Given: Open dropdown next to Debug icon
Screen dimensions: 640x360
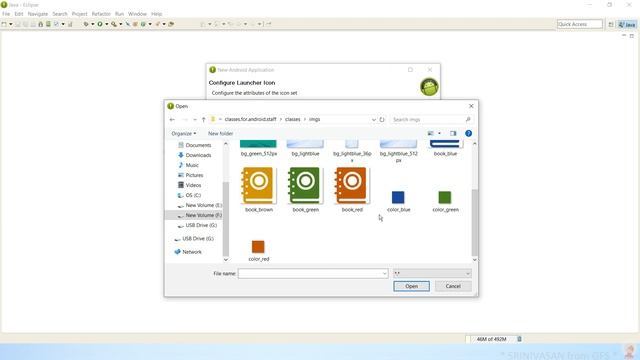Looking at the screenshot, I should coord(93,24).
